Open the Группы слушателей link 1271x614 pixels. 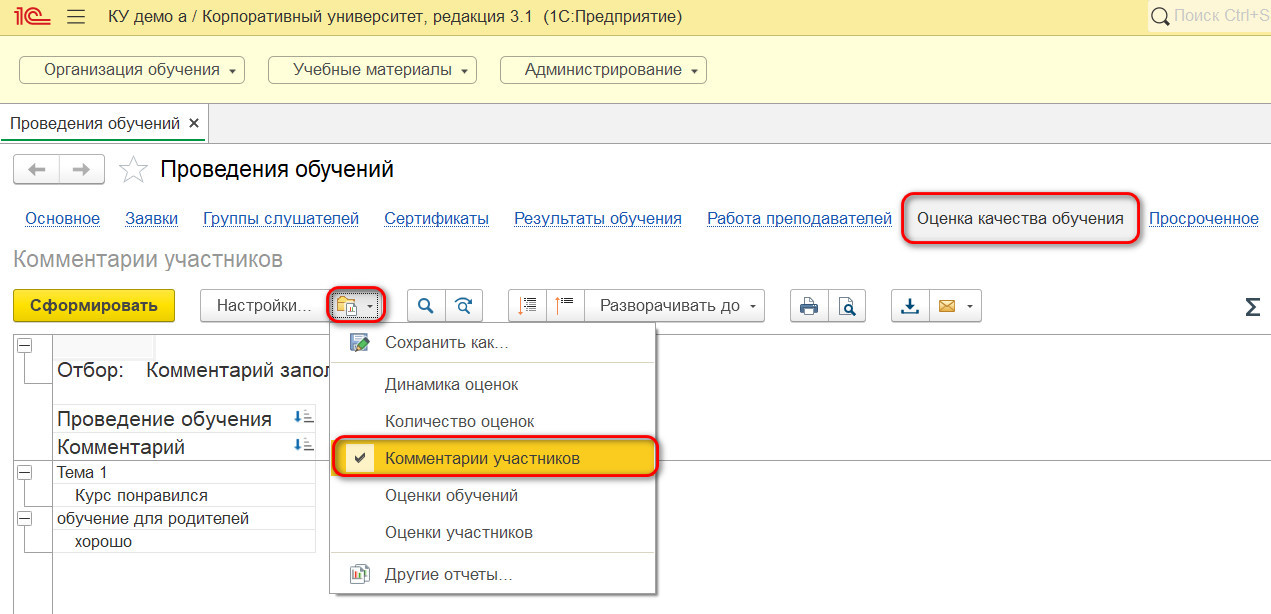[281, 218]
